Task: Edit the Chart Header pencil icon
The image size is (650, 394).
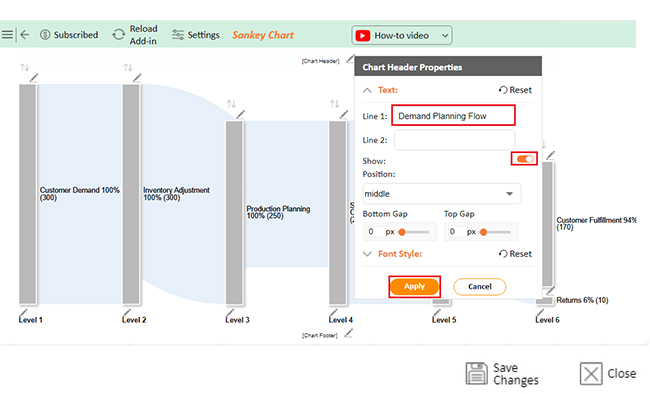Action: 350,59
